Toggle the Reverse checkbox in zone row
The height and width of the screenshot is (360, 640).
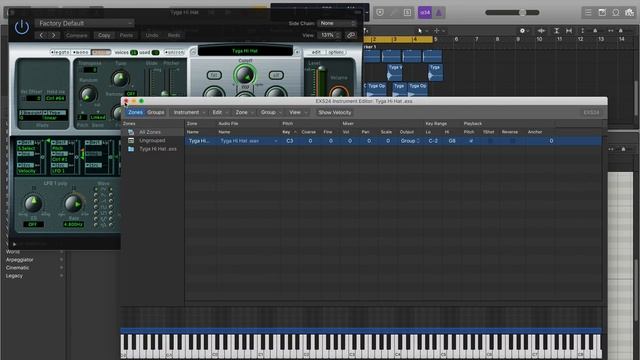pos(512,141)
